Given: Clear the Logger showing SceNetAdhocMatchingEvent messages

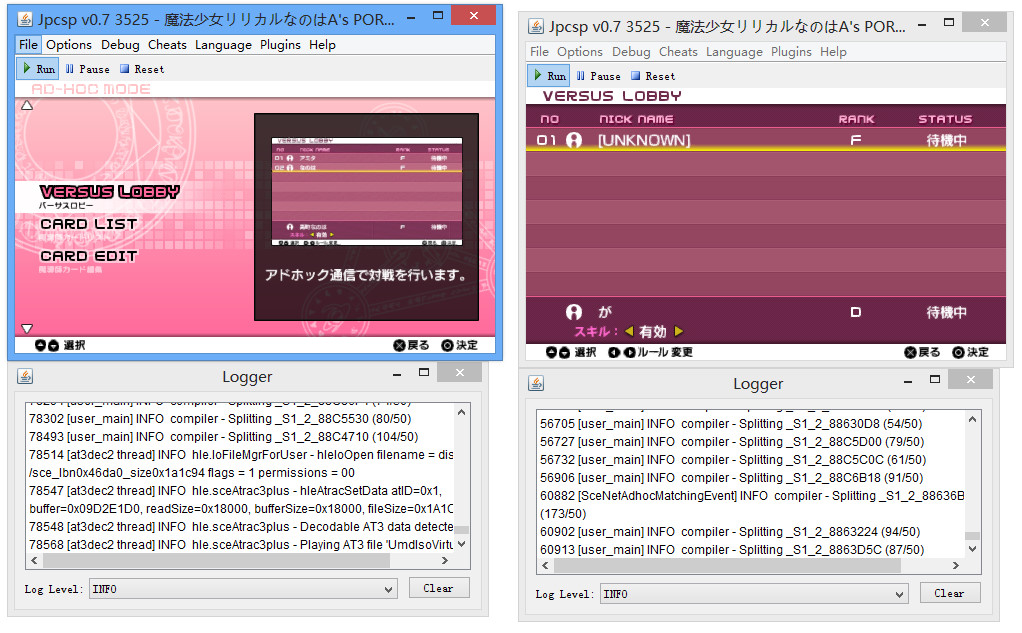Looking at the screenshot, I should 948,593.
